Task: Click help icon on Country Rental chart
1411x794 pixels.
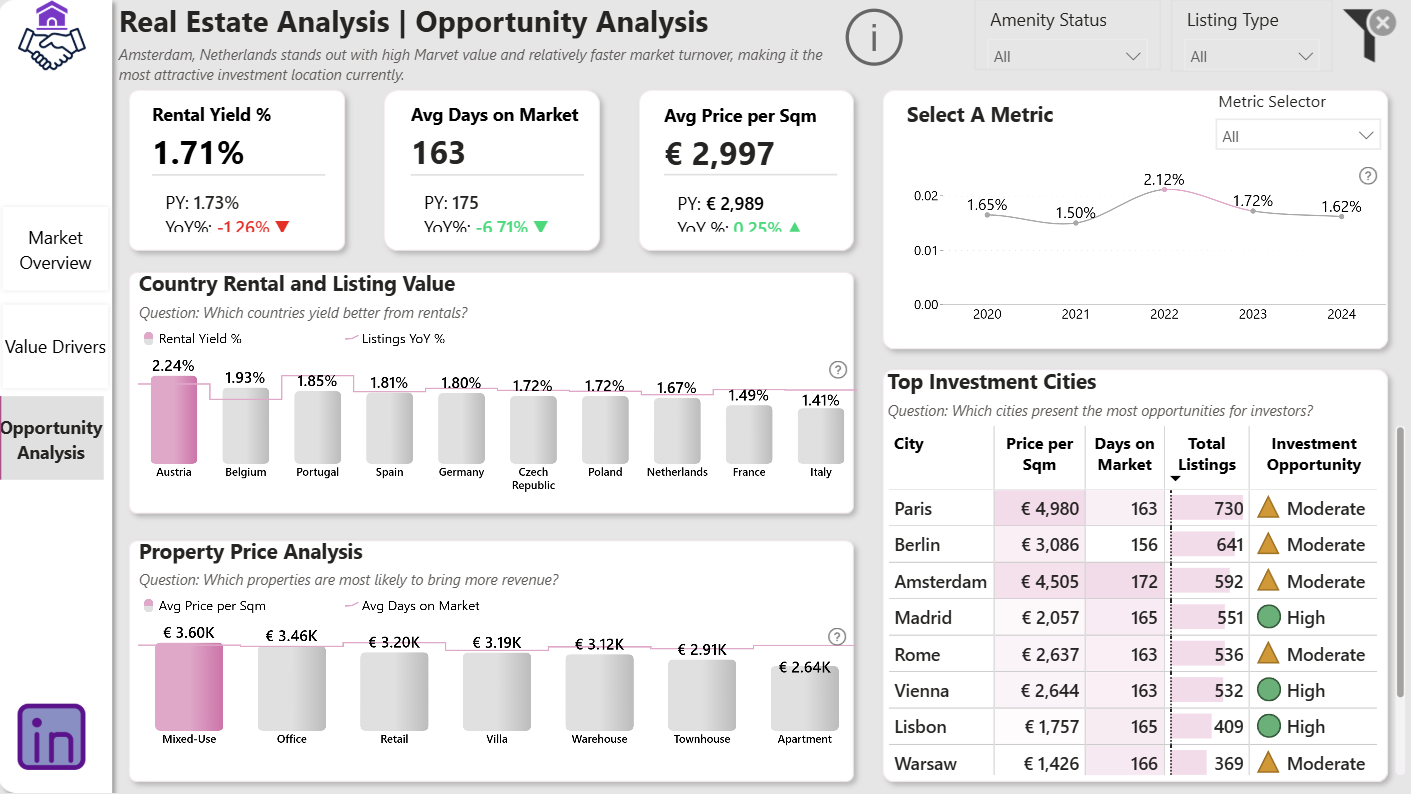Action: coord(838,370)
